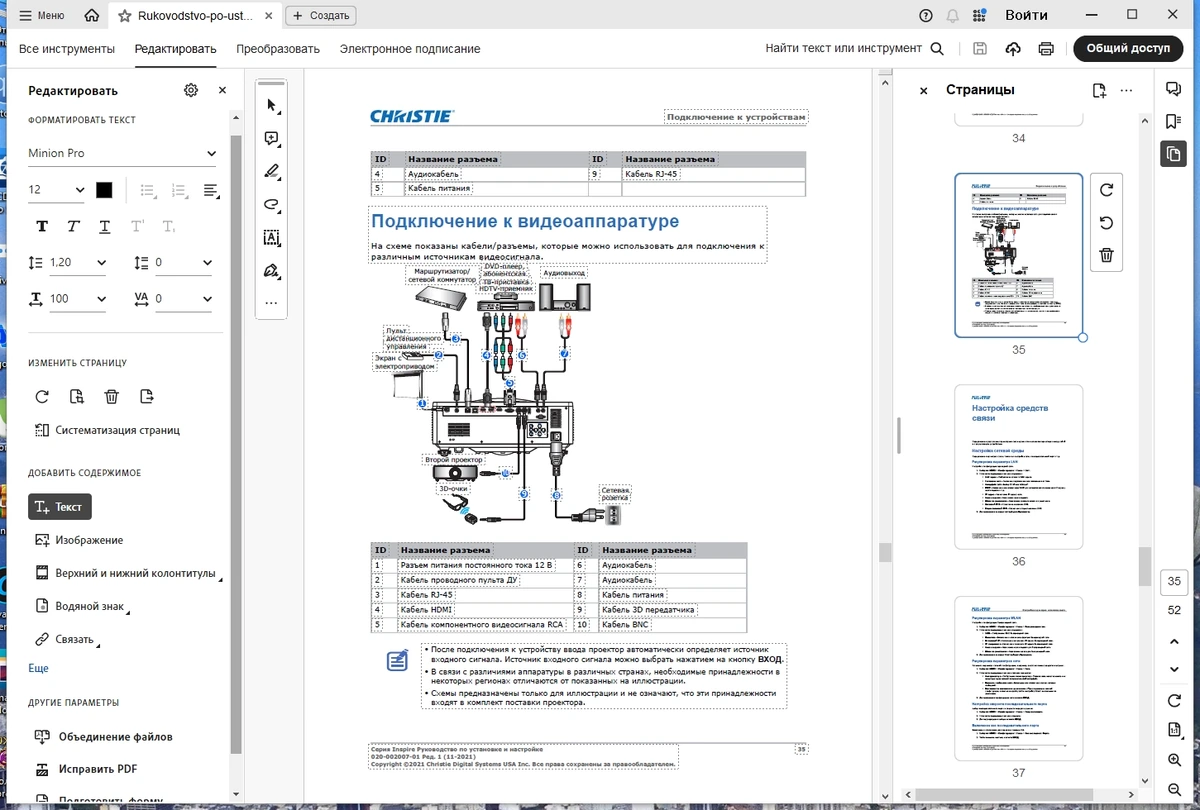Screen dimensions: 1200x810
Task: Open the character spacing VA dropdown
Action: [x=182, y=299]
